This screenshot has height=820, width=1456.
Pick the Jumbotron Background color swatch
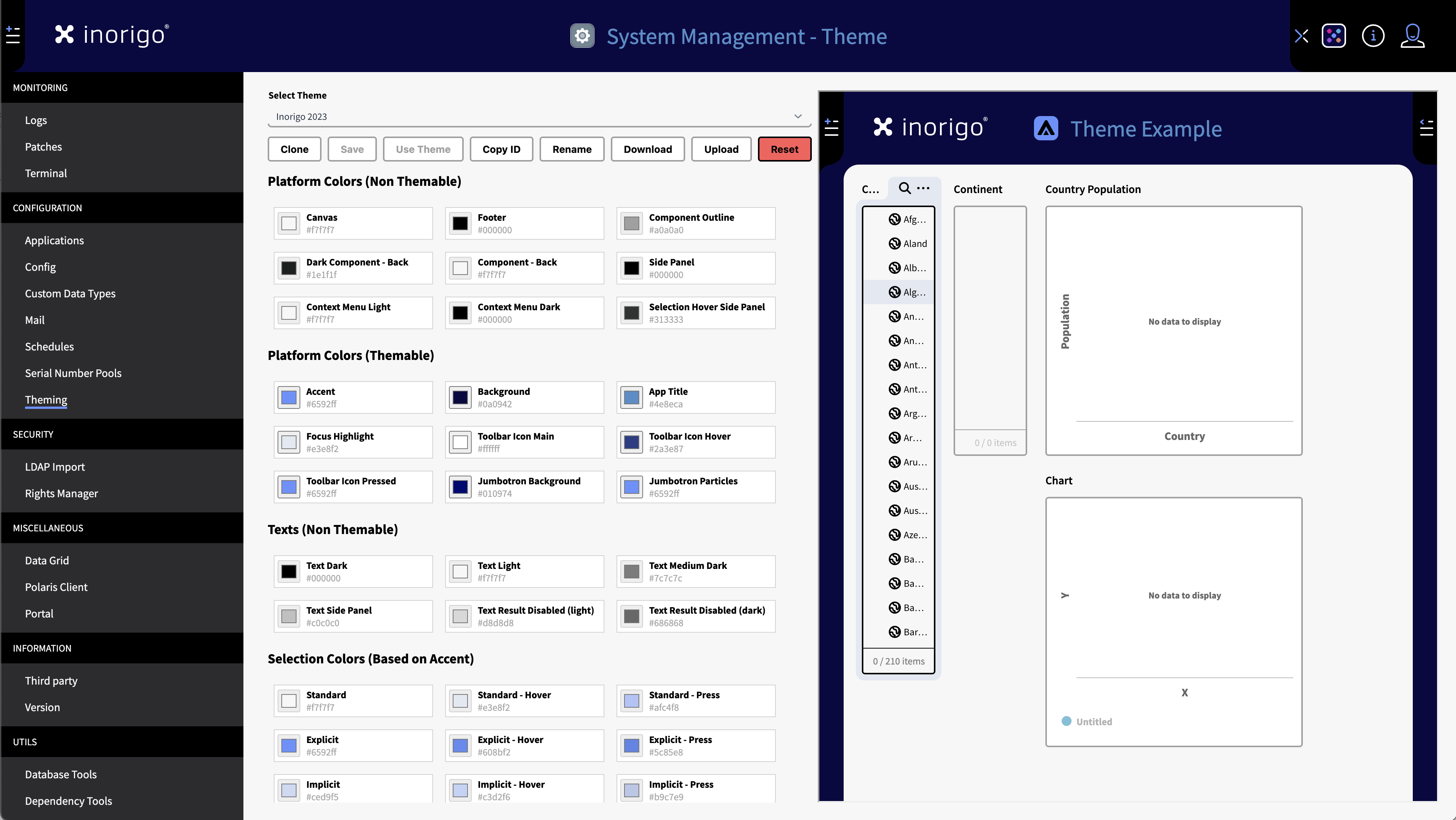(460, 487)
